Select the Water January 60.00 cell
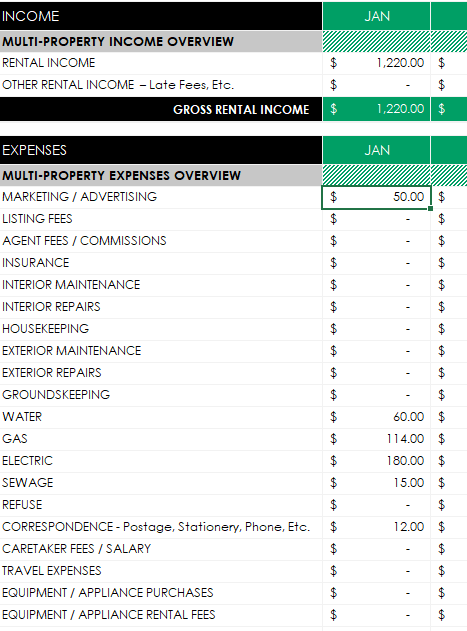Screen dimensions: 467x631 coord(376,417)
